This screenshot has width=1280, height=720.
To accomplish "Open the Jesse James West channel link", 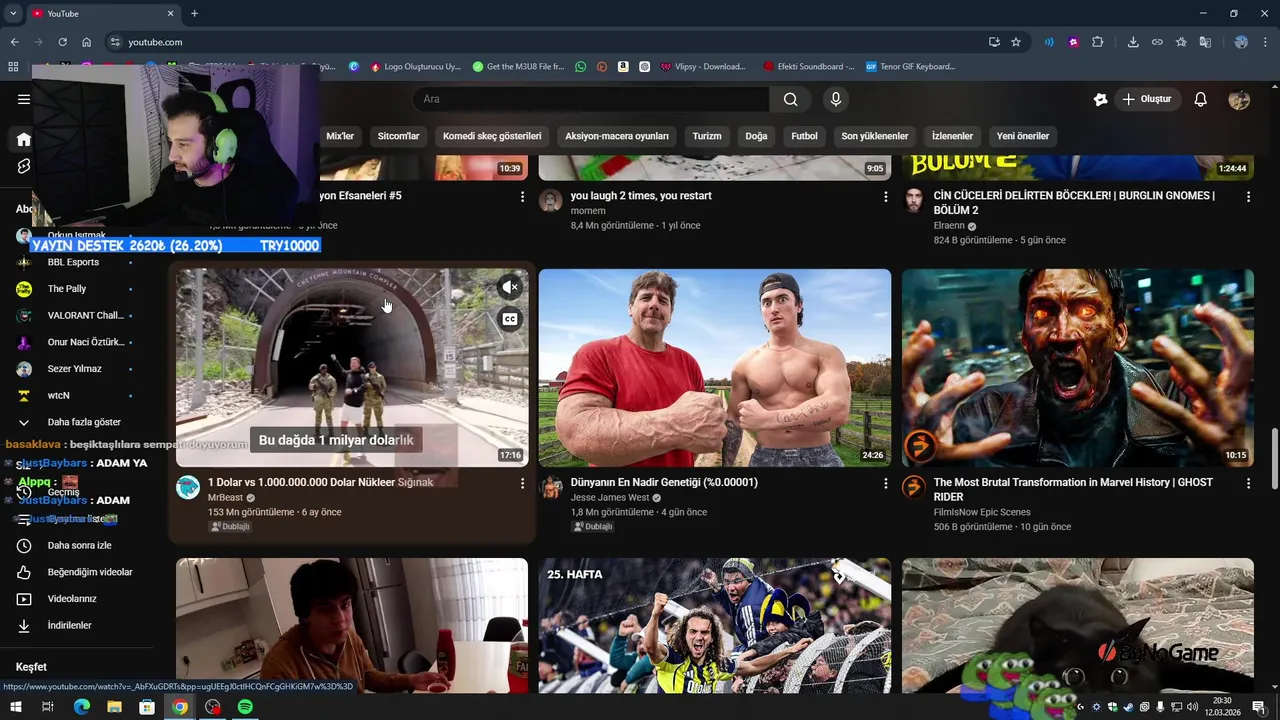I will point(610,497).
